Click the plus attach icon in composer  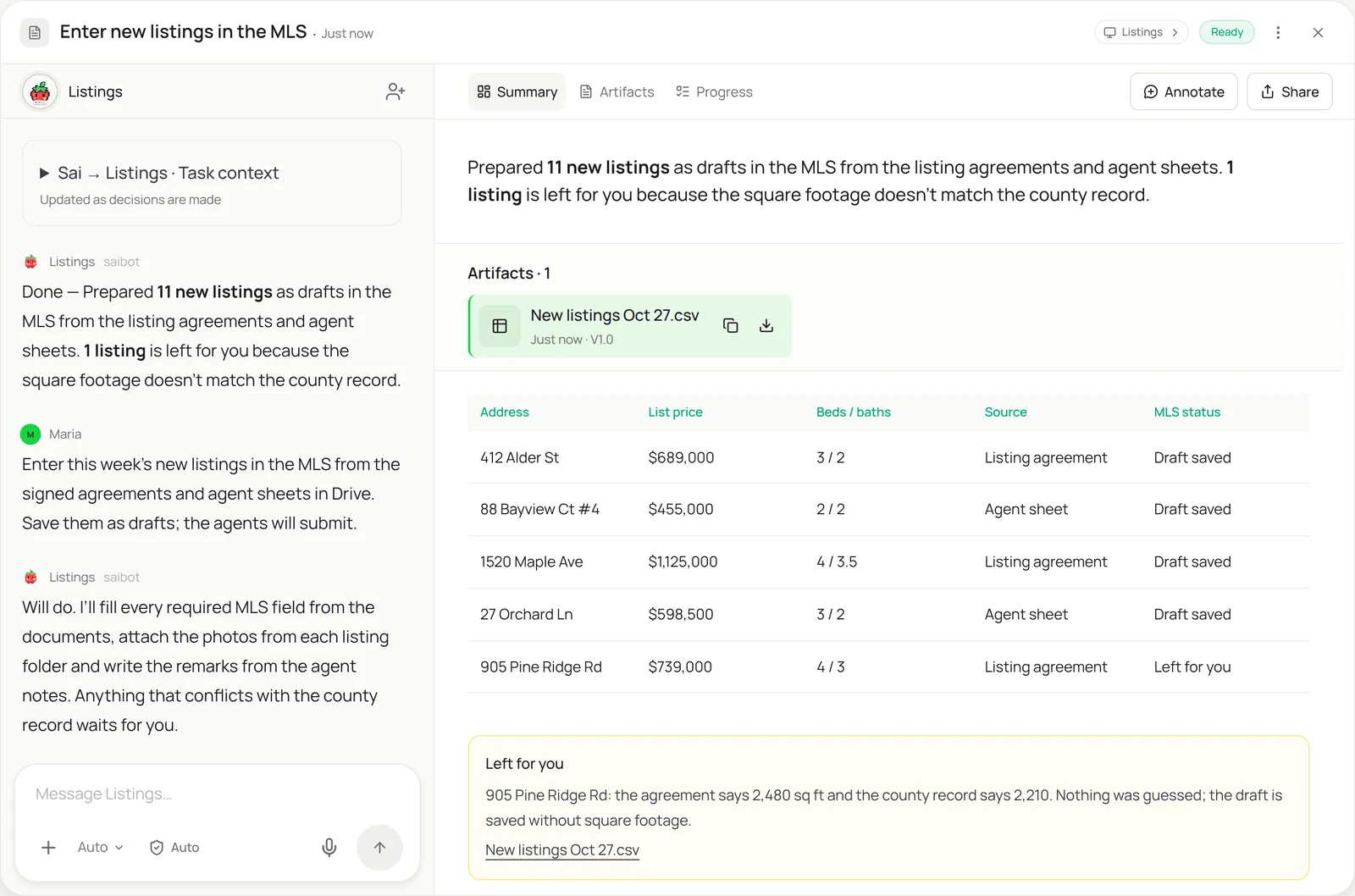[x=48, y=848]
